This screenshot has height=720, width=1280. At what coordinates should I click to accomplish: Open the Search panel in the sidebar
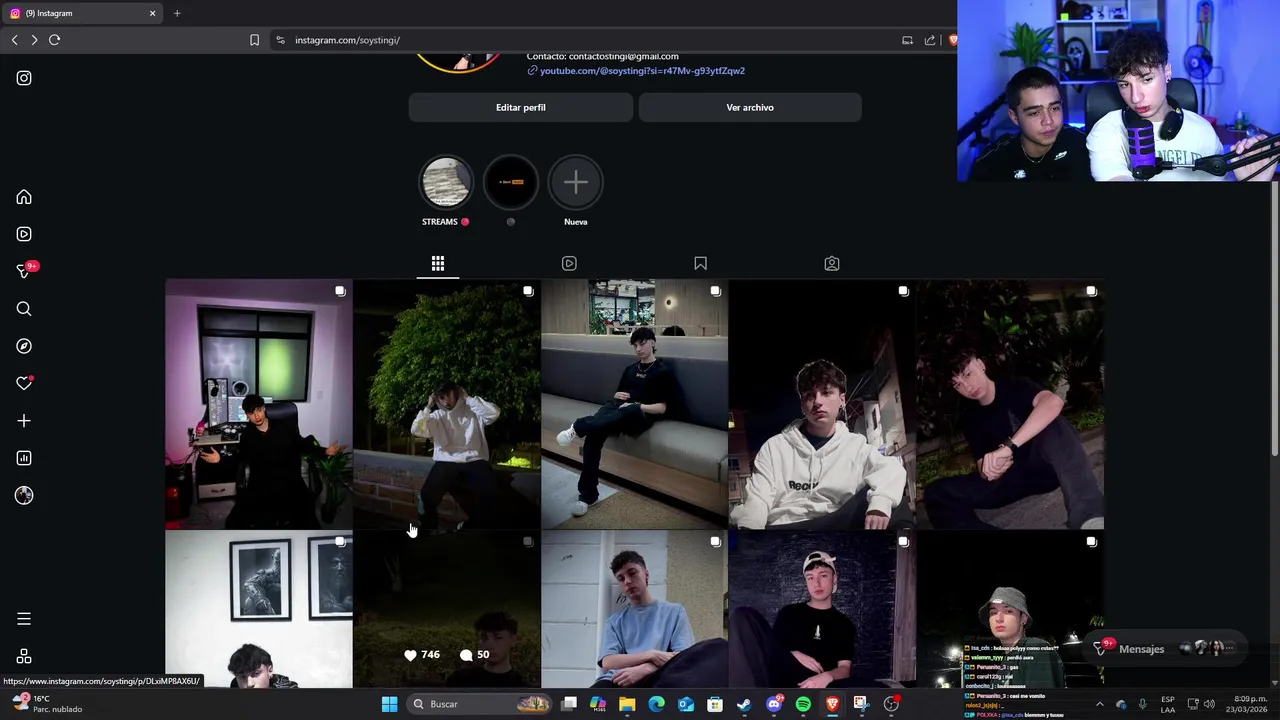point(24,309)
